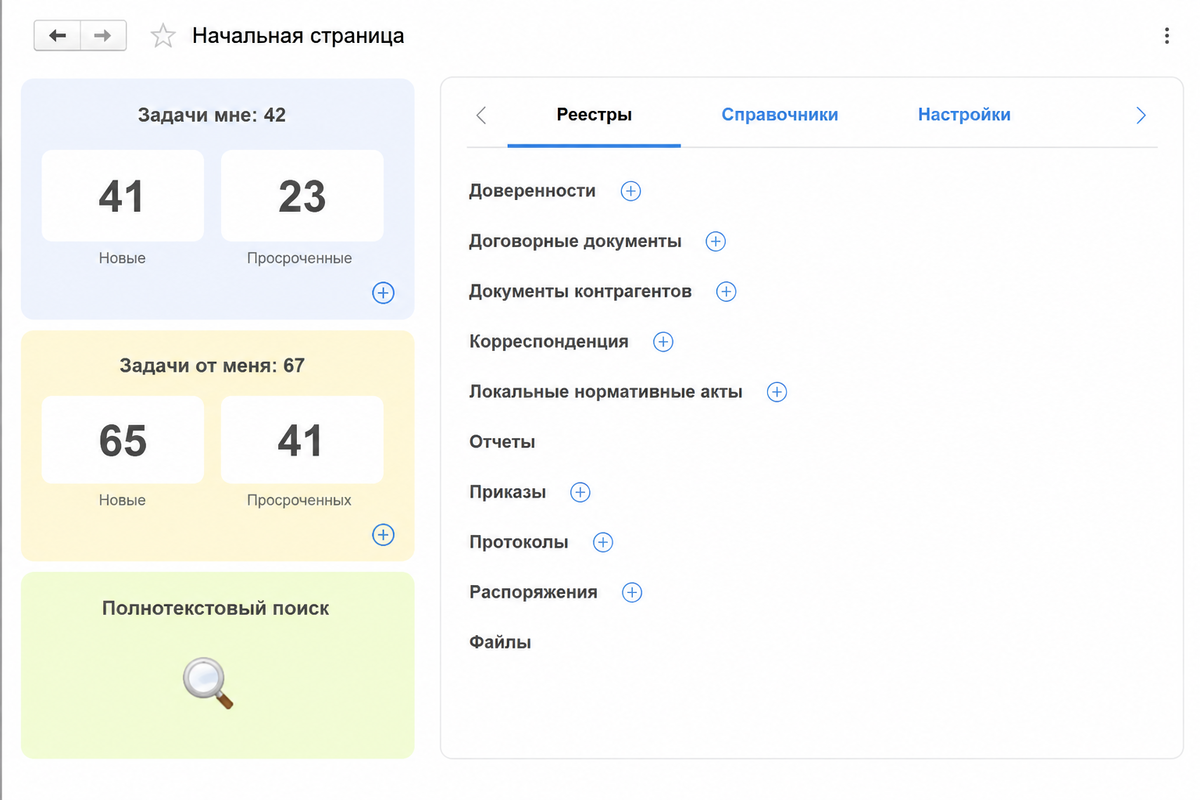The image size is (1200, 800).
Task: Open 41 overdue tasks from me
Action: pos(302,440)
